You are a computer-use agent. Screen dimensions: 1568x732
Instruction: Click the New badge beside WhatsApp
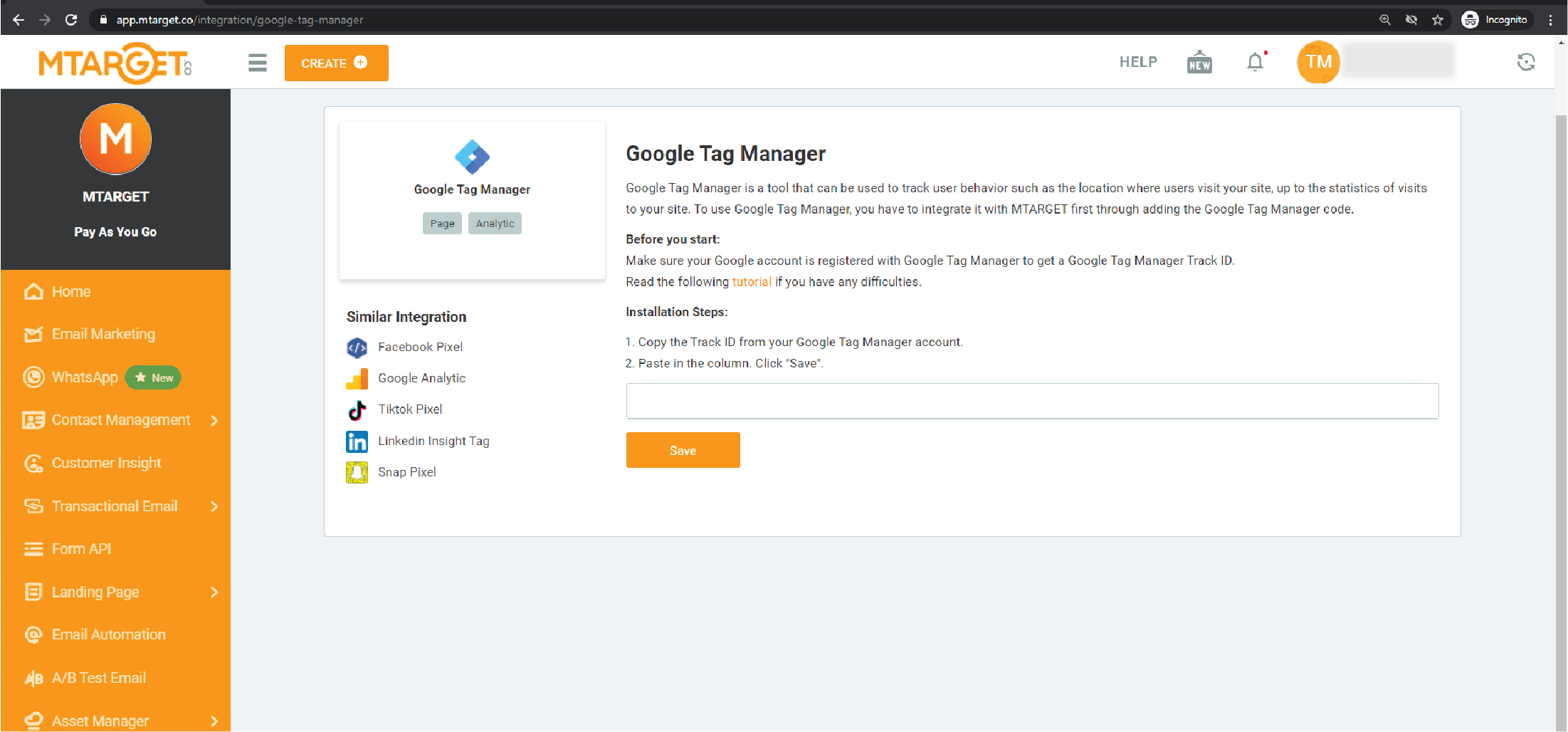[x=154, y=378]
